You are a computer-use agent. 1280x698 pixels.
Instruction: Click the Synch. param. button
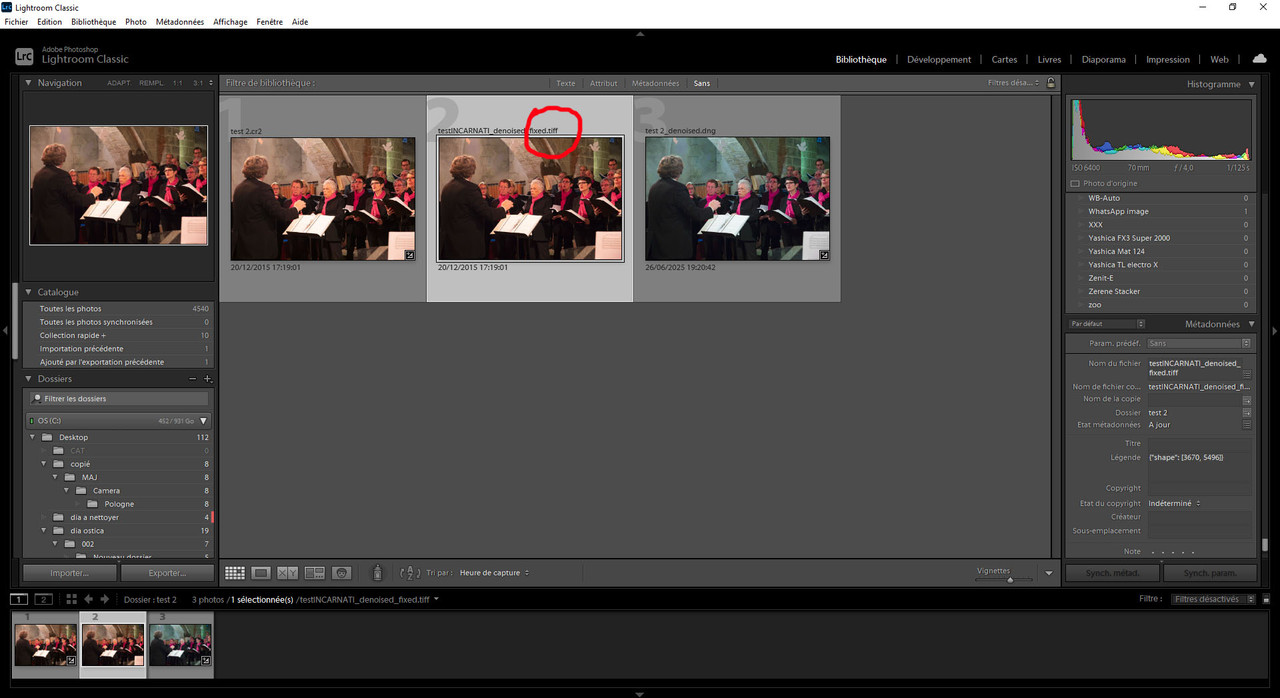coord(1209,573)
